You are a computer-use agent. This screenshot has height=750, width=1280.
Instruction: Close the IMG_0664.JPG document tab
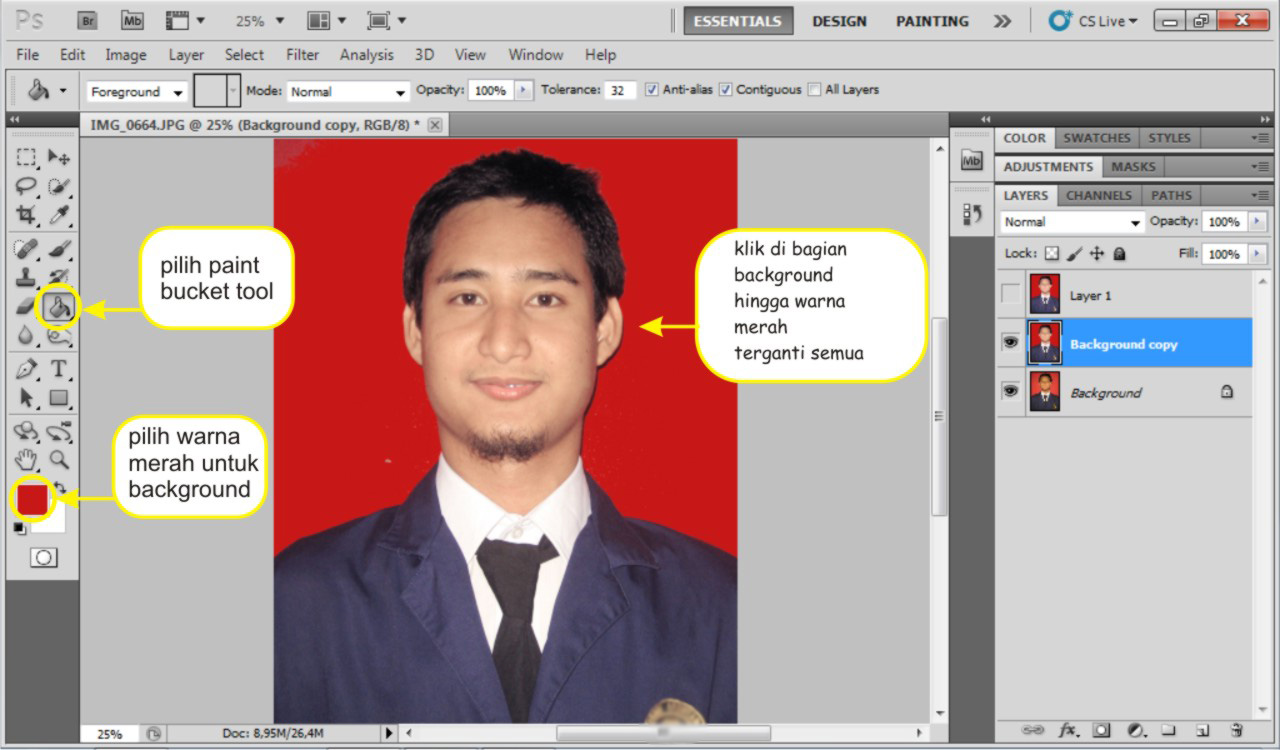[434, 125]
